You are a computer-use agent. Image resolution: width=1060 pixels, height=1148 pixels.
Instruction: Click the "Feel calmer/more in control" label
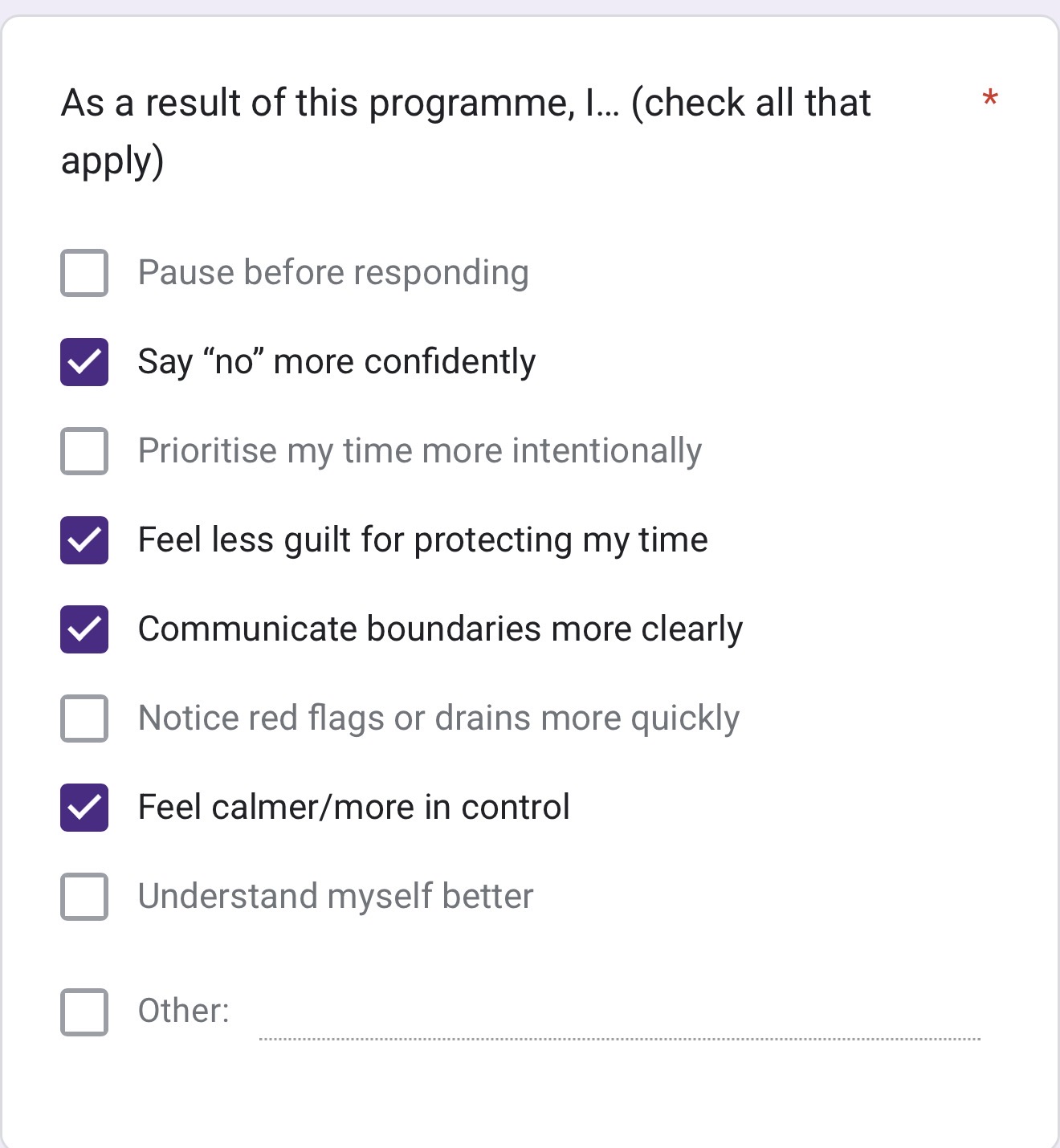tap(353, 808)
